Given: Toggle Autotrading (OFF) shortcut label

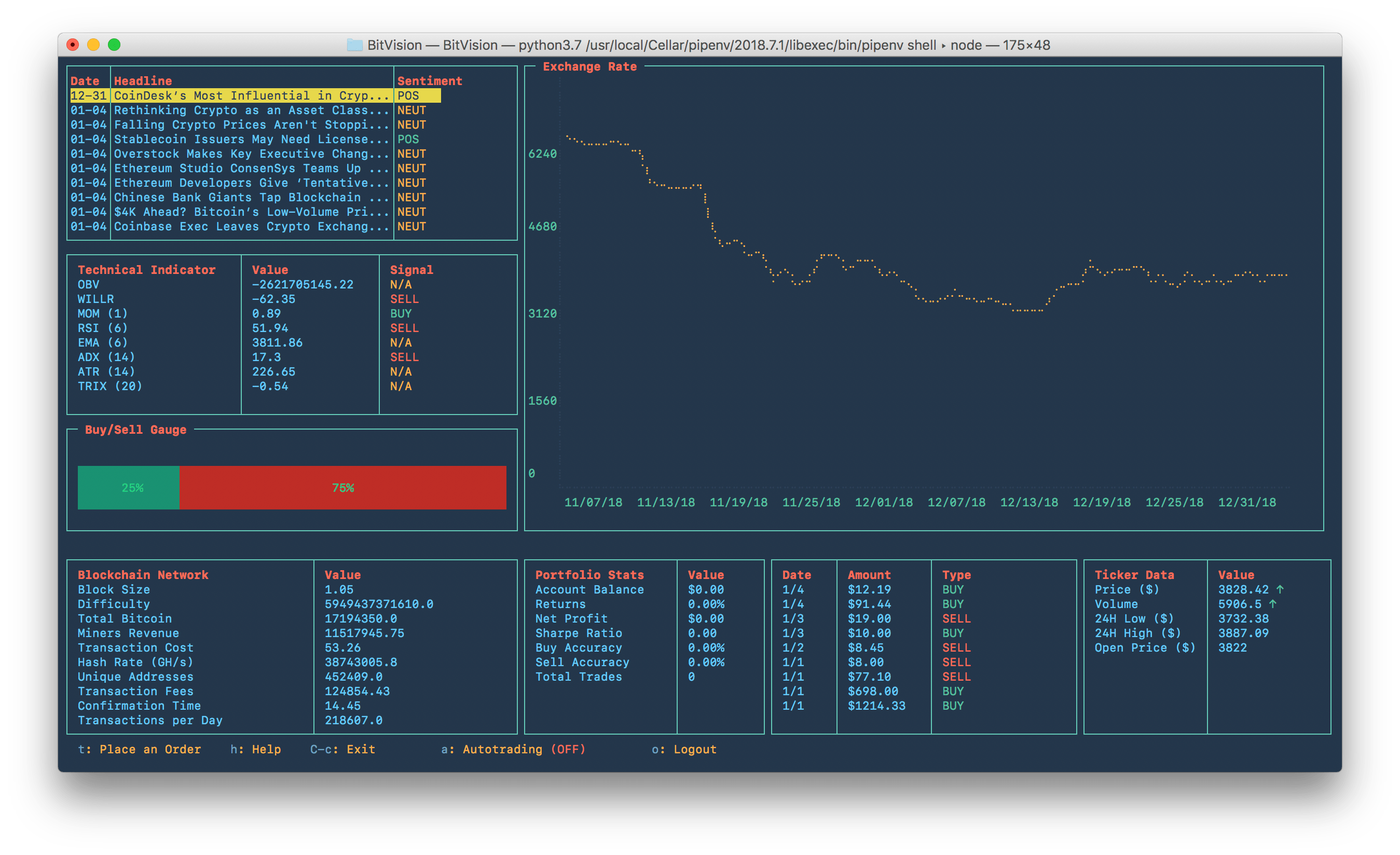Looking at the screenshot, I should click(523, 749).
